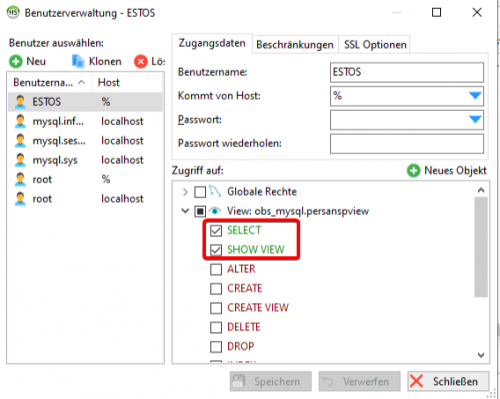The height and width of the screenshot is (399, 500).
Task: Expand the Globale Rechte tree node
Action: tap(185, 192)
